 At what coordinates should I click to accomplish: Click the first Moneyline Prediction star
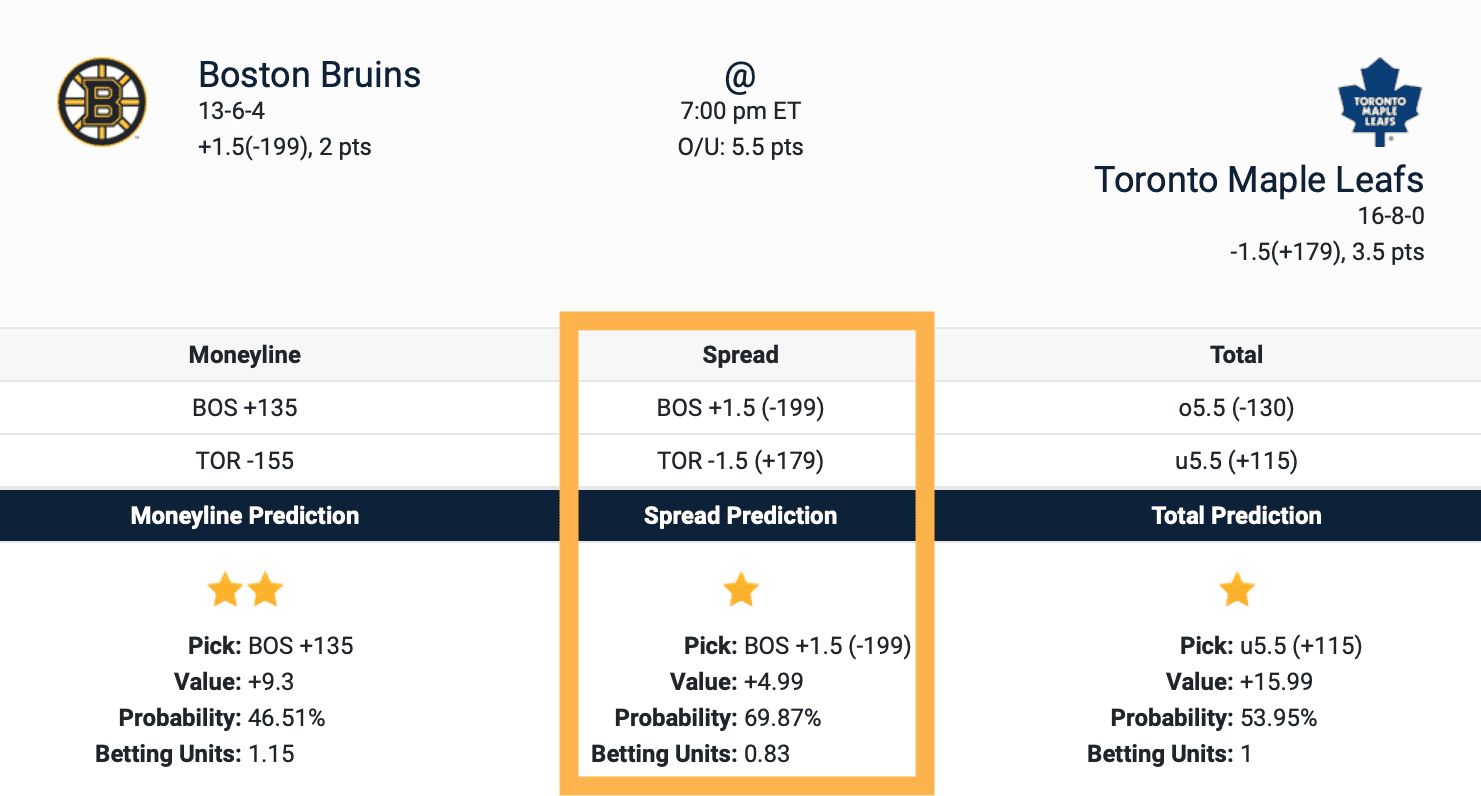point(225,590)
